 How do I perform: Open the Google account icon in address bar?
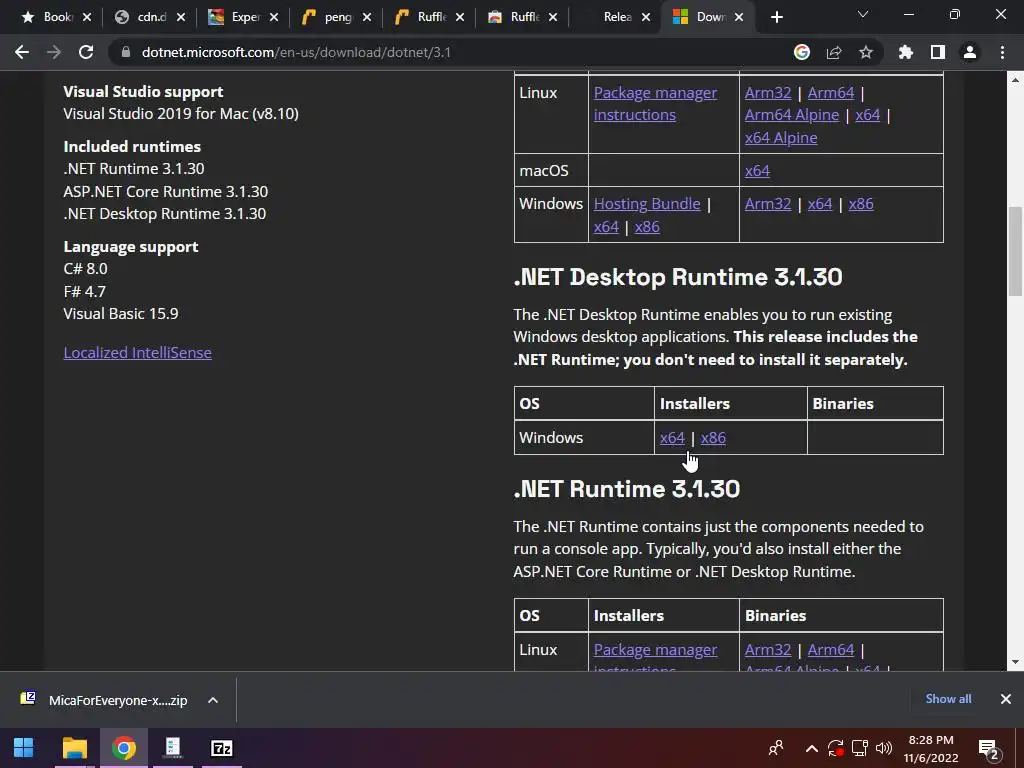pos(802,52)
